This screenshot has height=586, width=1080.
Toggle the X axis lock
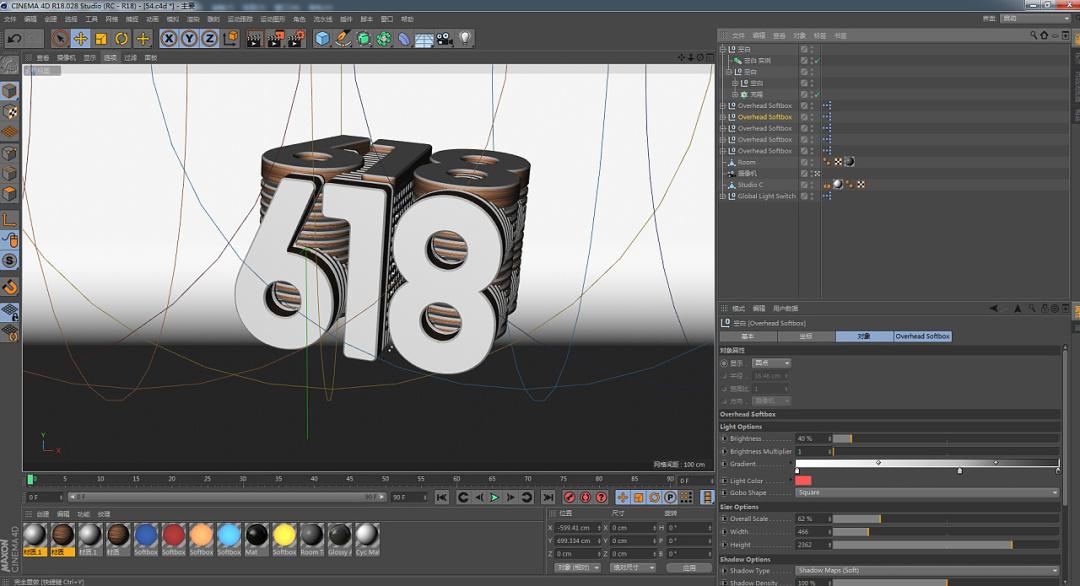pos(168,38)
